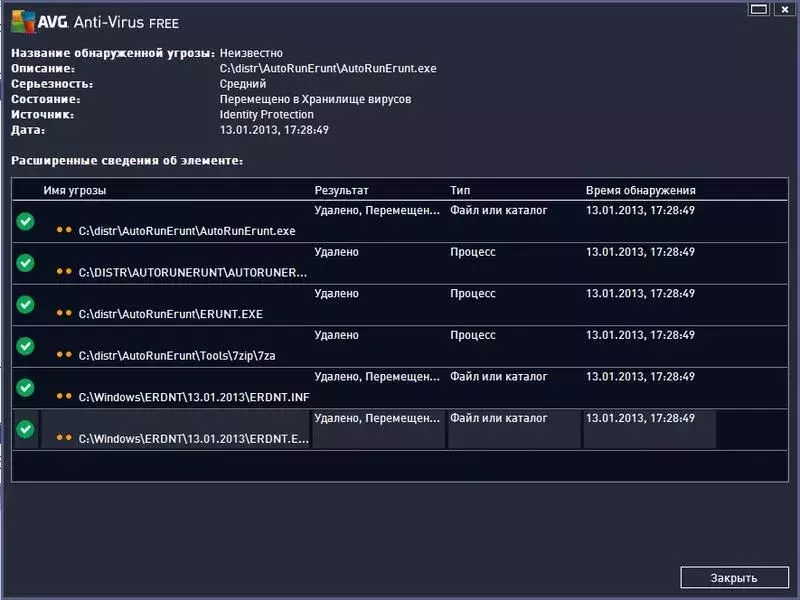Click result 'Удалено' for ERUNT.EXE row

pyautogui.click(x=336, y=293)
